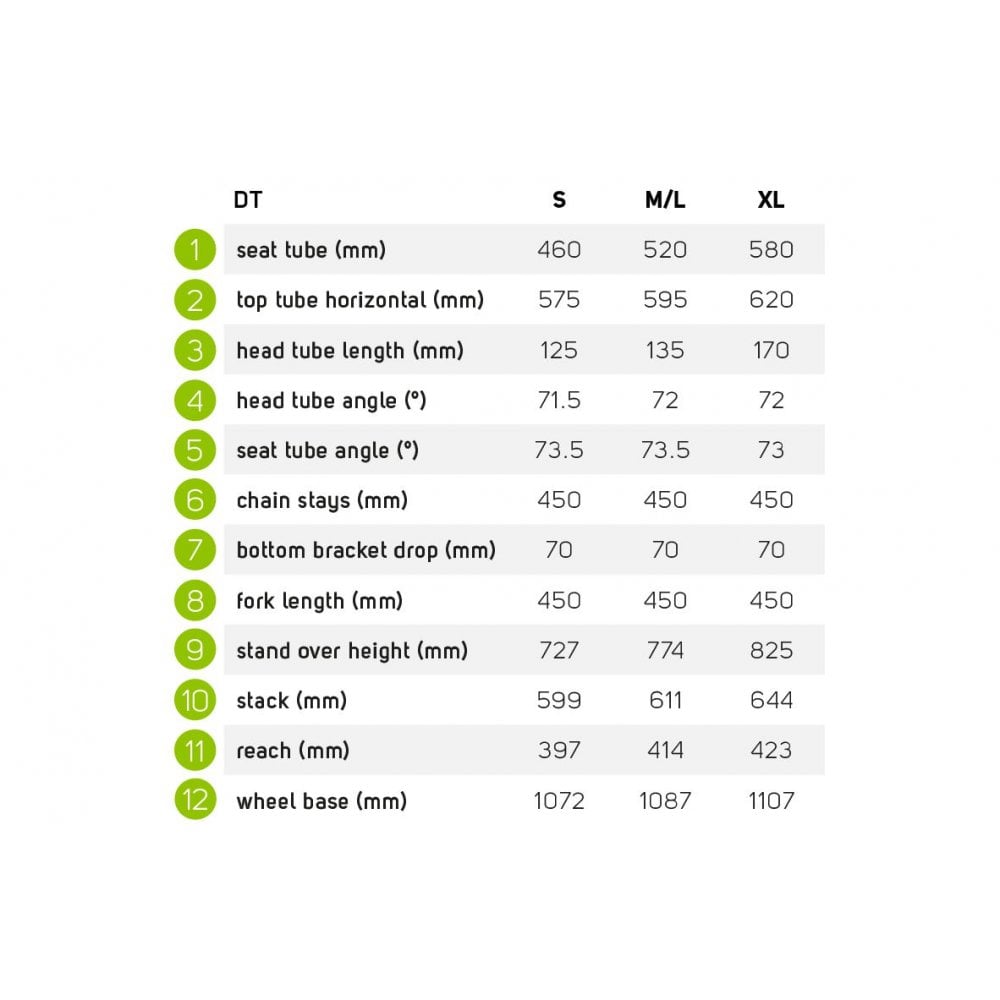The width and height of the screenshot is (1000, 1000).
Task: Select the M/L size column header
Action: 665,200
